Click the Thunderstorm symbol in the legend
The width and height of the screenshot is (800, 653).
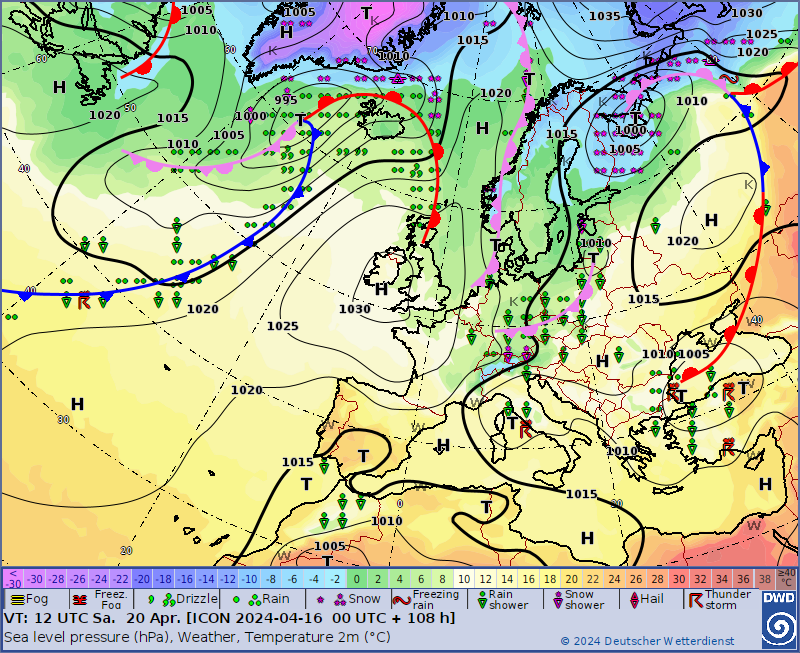tap(693, 599)
